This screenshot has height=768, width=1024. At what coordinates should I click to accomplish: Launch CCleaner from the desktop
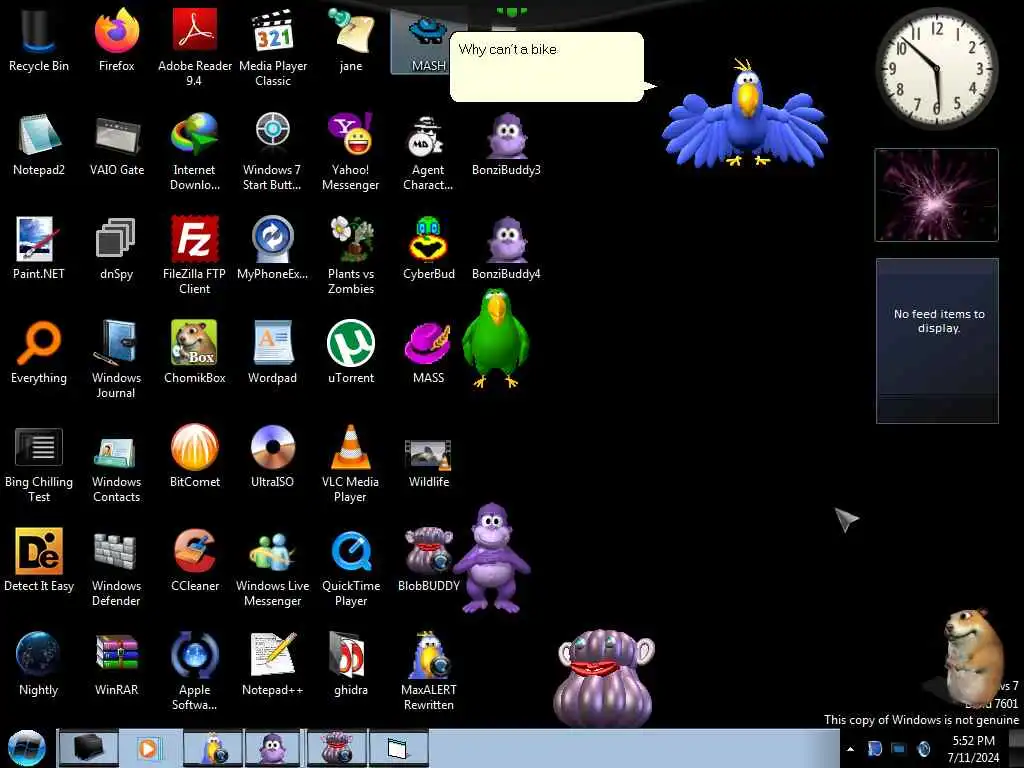[194, 560]
